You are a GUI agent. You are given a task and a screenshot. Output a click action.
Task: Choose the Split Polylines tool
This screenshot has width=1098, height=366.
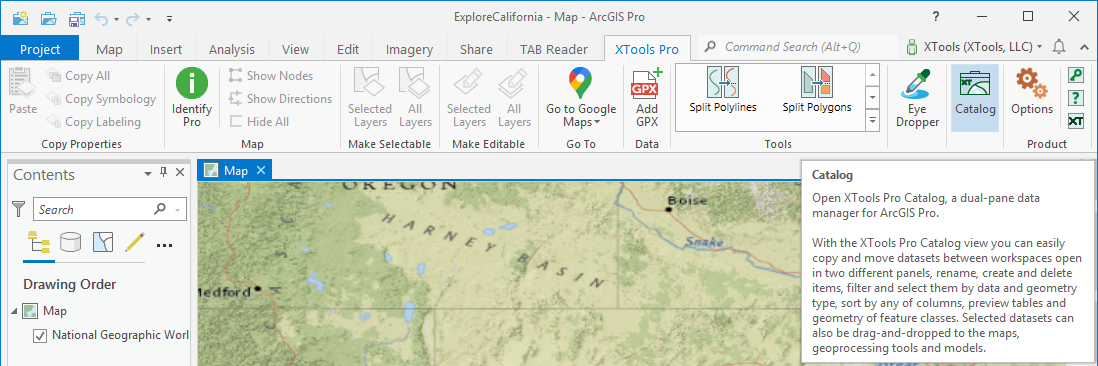723,90
